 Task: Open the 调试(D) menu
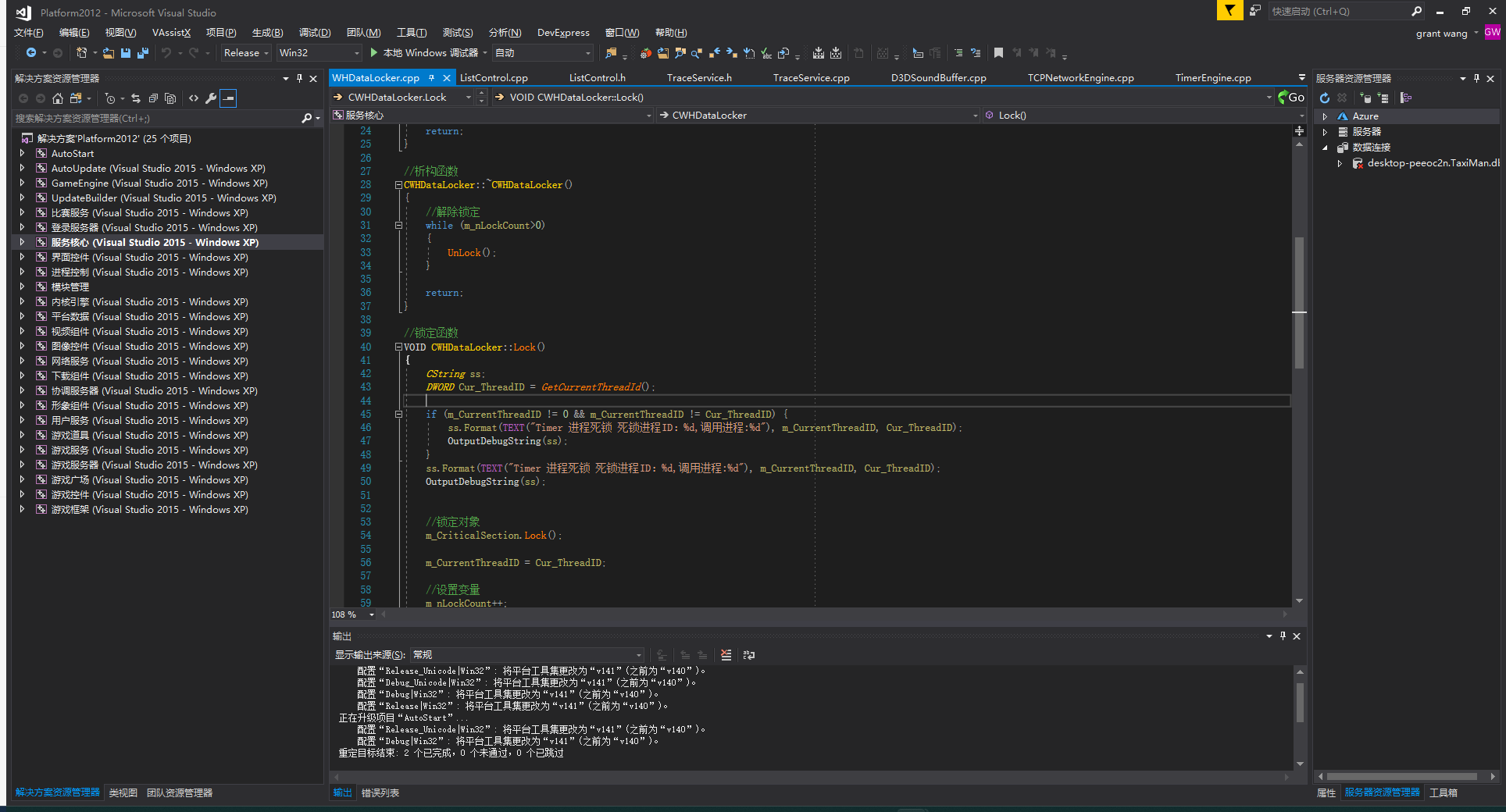[x=315, y=33]
